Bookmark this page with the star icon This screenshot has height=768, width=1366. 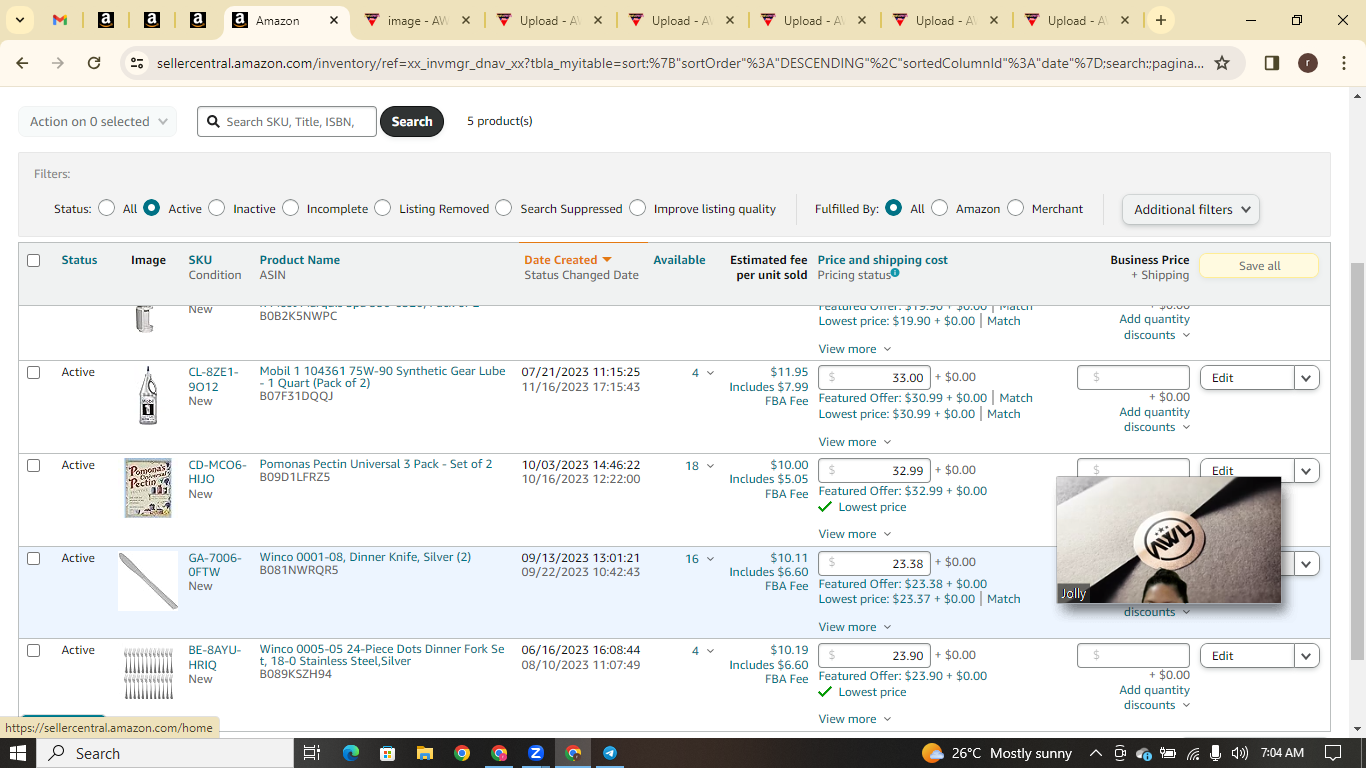click(x=1222, y=63)
